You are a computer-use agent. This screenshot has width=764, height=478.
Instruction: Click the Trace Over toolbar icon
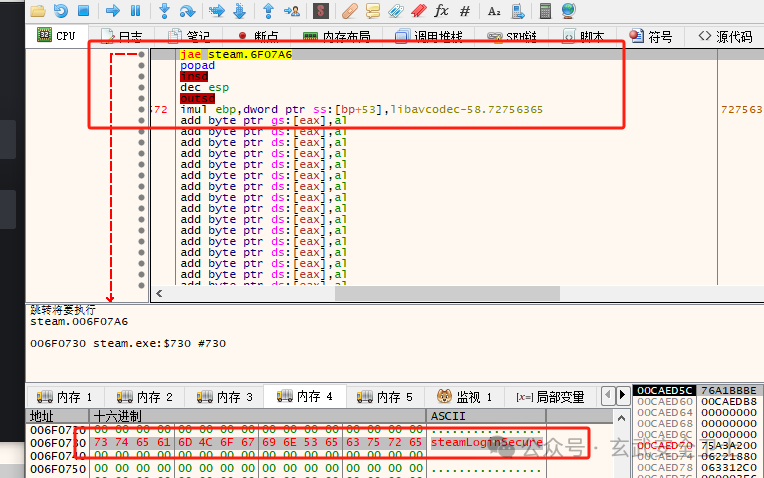click(x=239, y=10)
